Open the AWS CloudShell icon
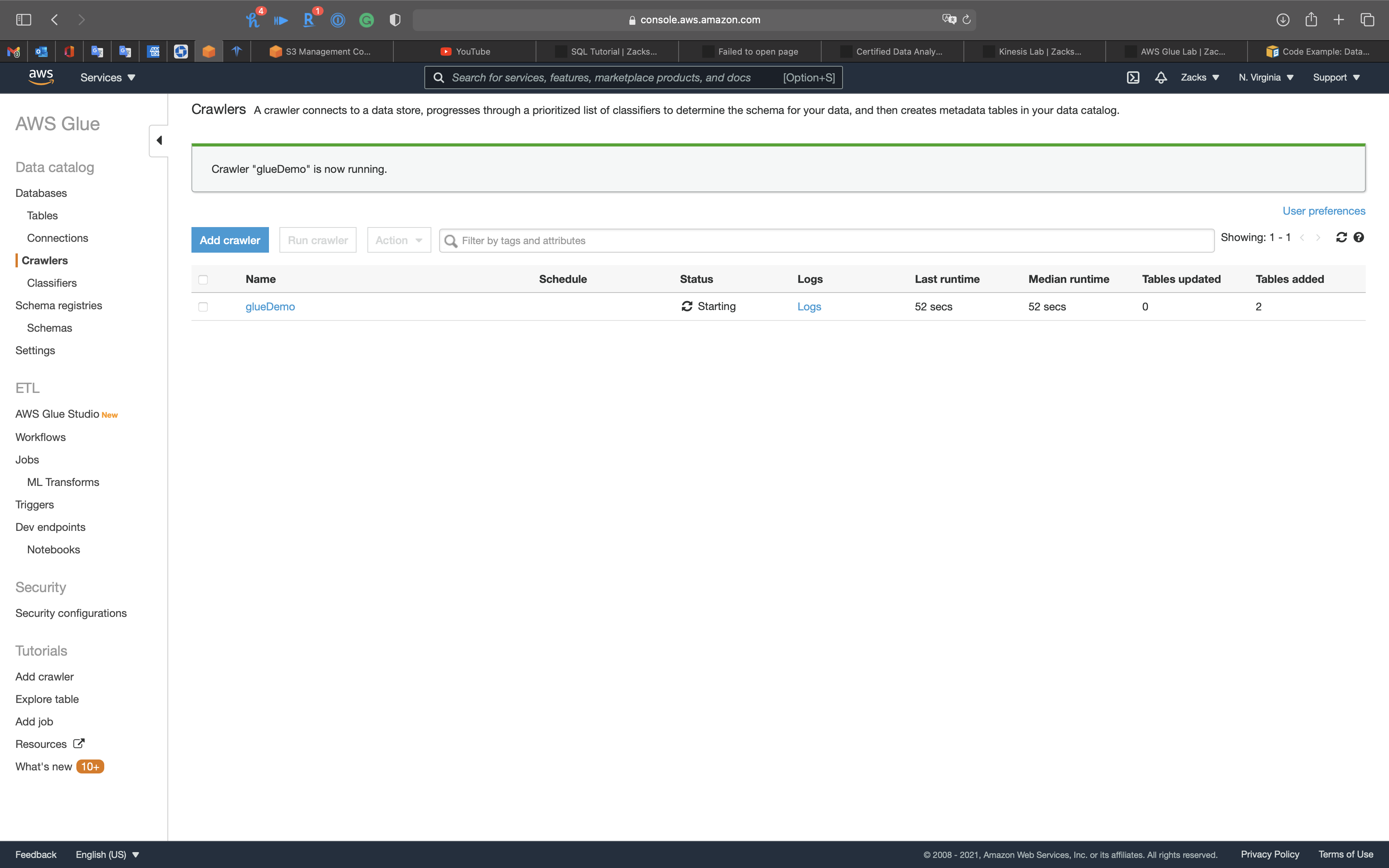Viewport: 1389px width, 868px height. tap(1132, 77)
